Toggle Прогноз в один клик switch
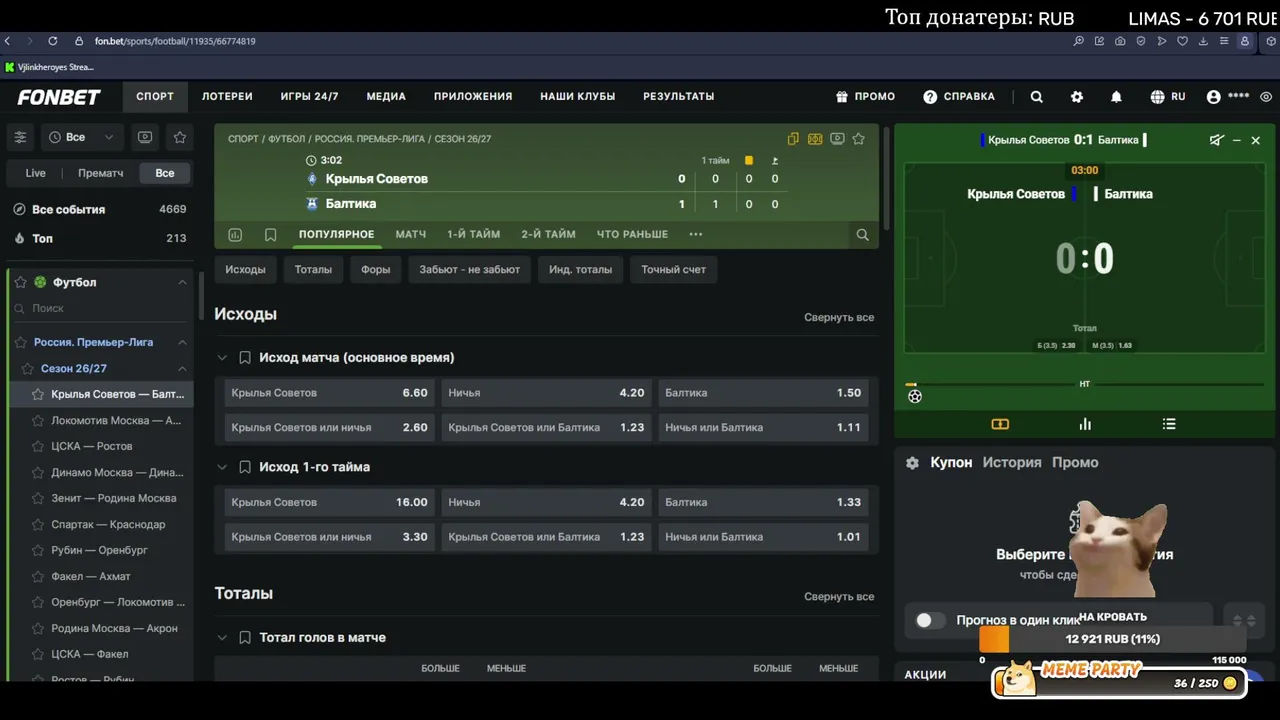This screenshot has height=720, width=1280. (x=930, y=621)
